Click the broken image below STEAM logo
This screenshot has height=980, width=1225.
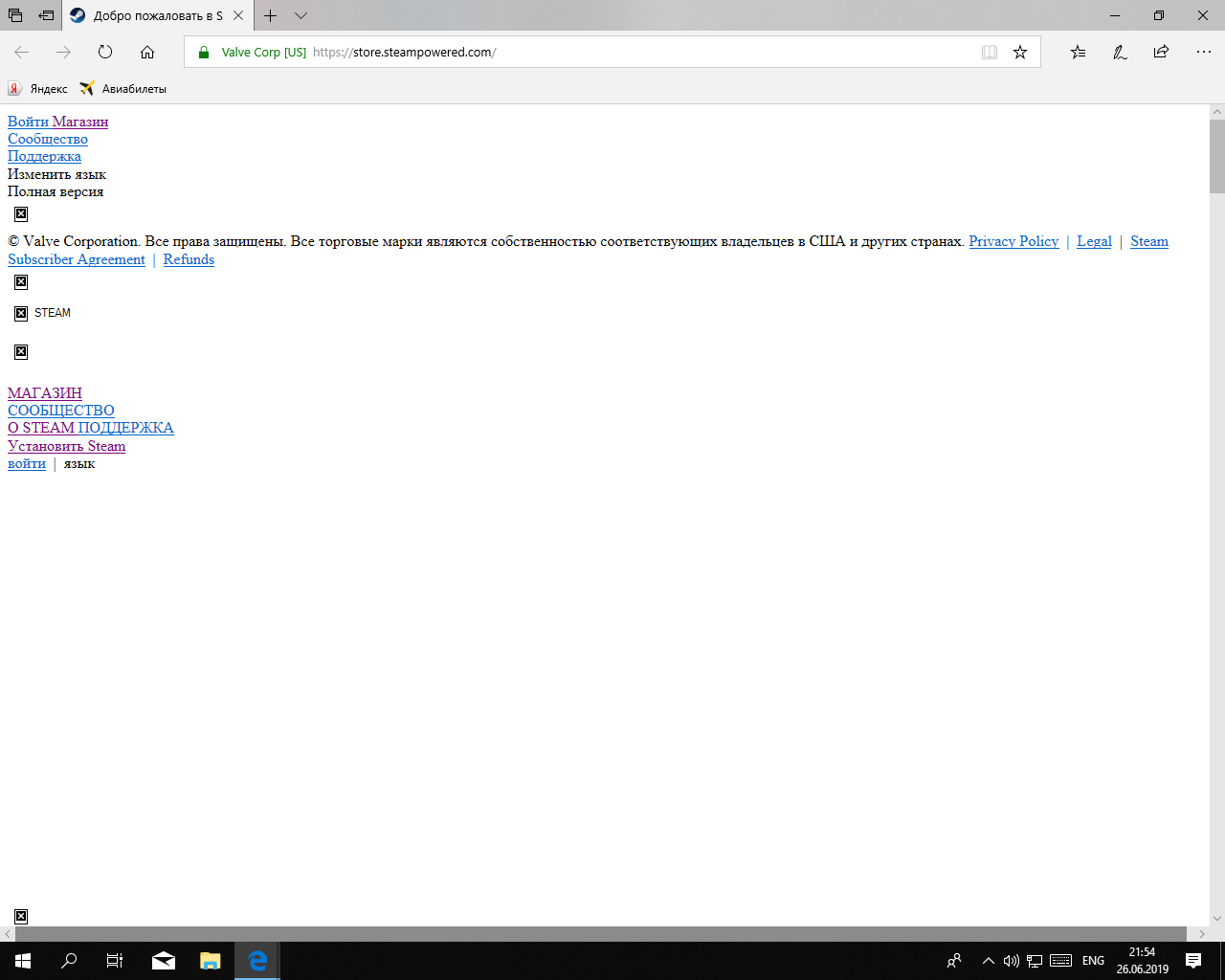(x=21, y=352)
